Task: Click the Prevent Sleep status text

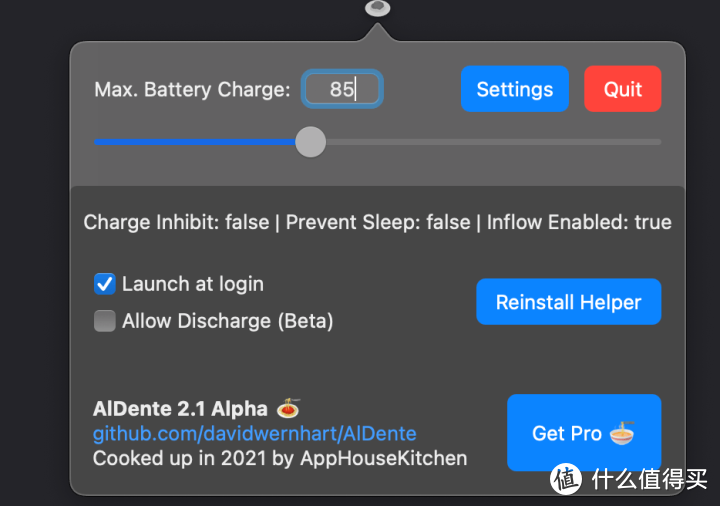Action: click(x=378, y=222)
